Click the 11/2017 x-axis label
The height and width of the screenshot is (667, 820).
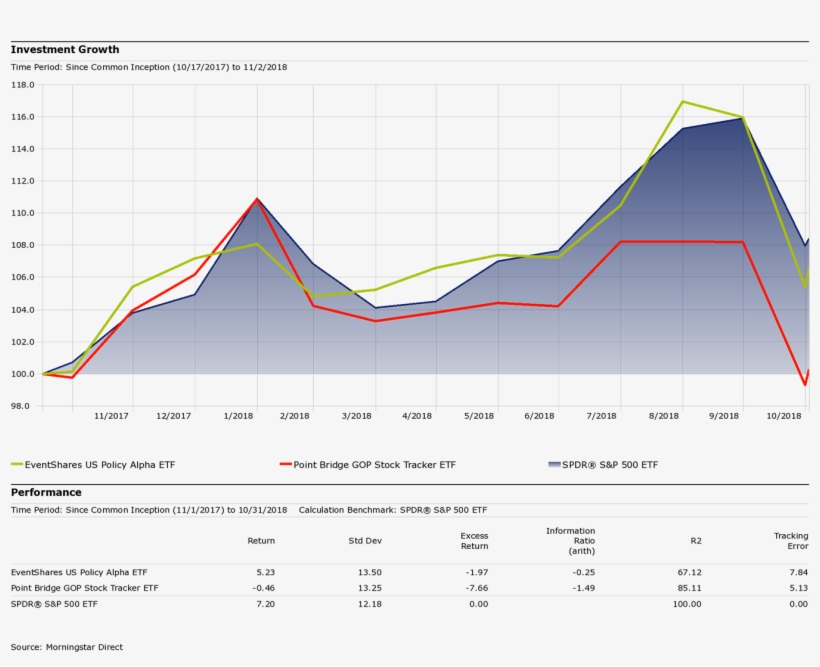(x=111, y=416)
